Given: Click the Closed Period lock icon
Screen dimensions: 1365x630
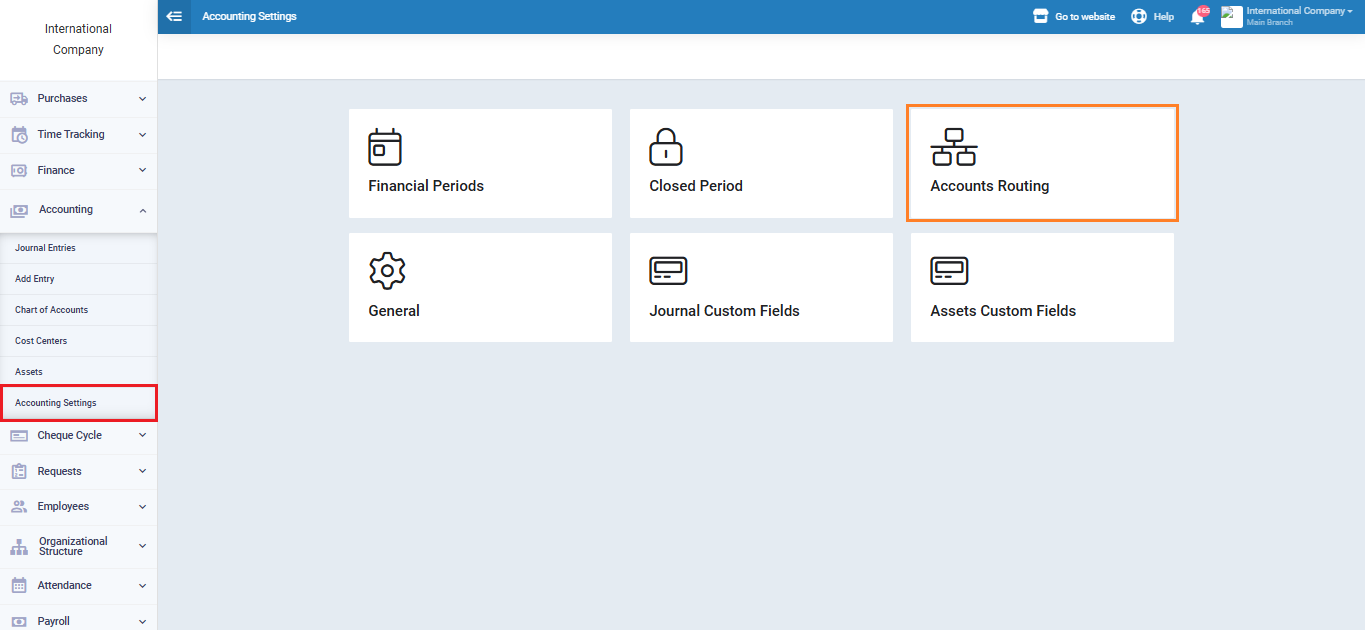Looking at the screenshot, I should [666, 147].
